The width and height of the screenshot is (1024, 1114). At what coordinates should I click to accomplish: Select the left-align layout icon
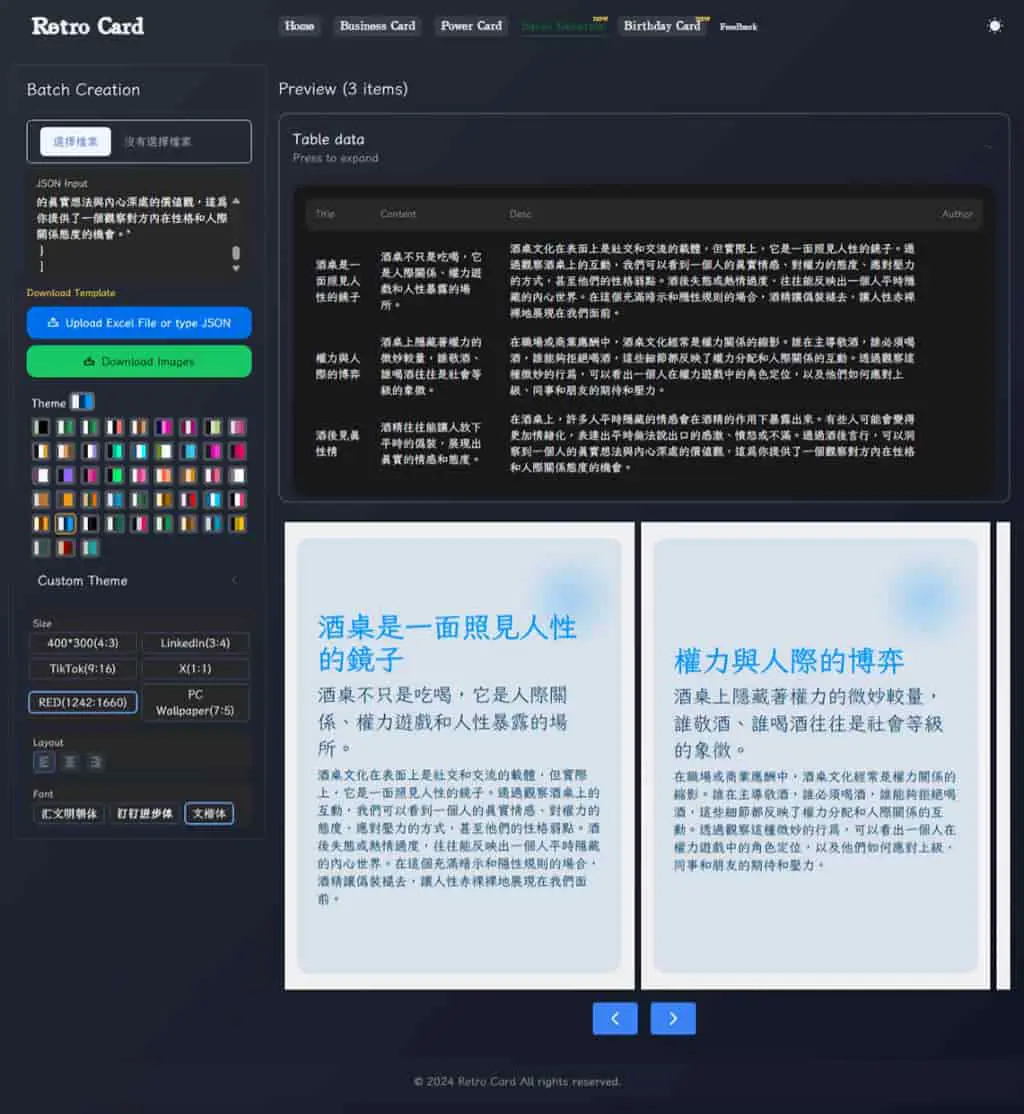pos(44,762)
